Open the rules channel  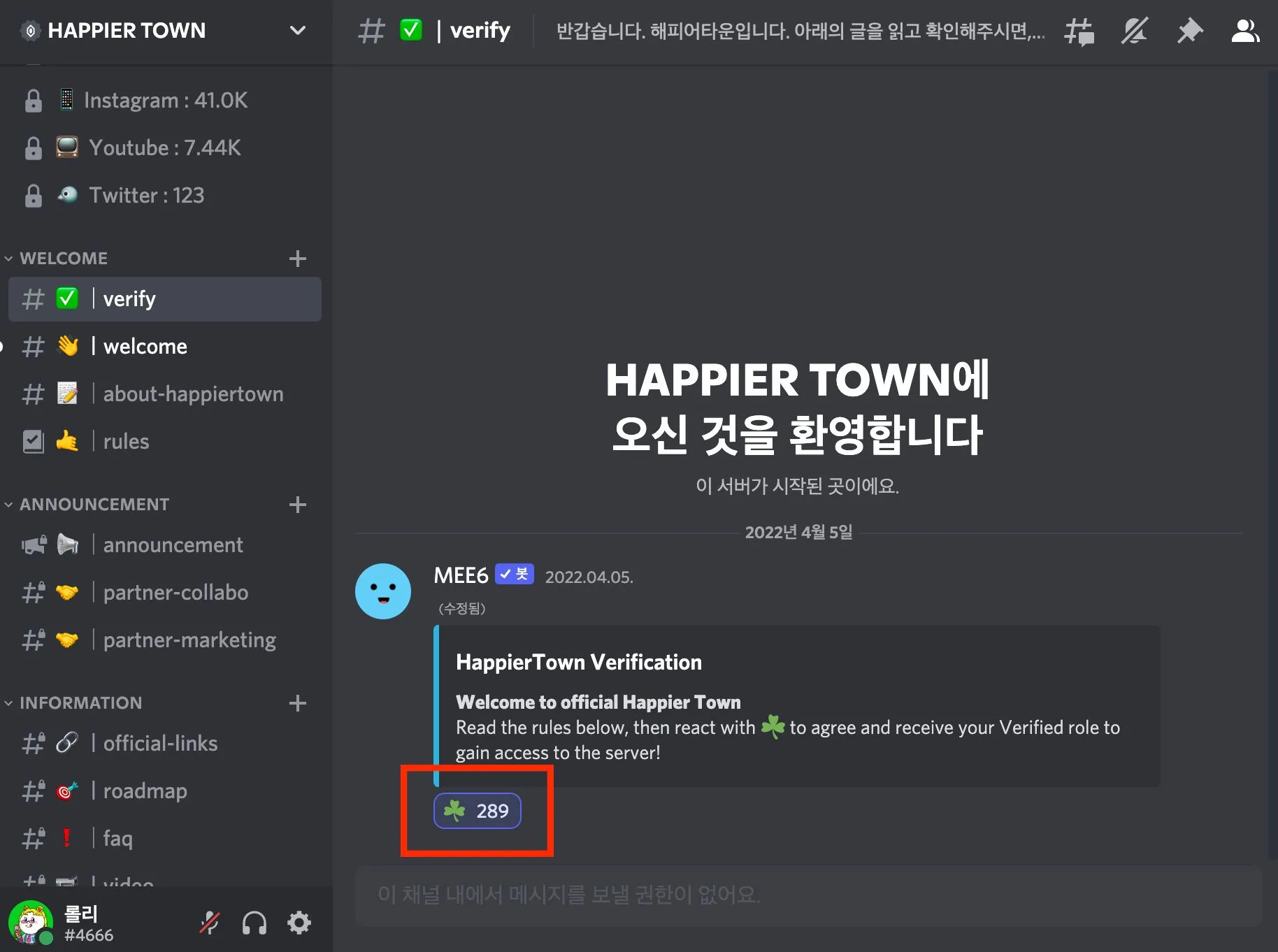tap(165, 442)
